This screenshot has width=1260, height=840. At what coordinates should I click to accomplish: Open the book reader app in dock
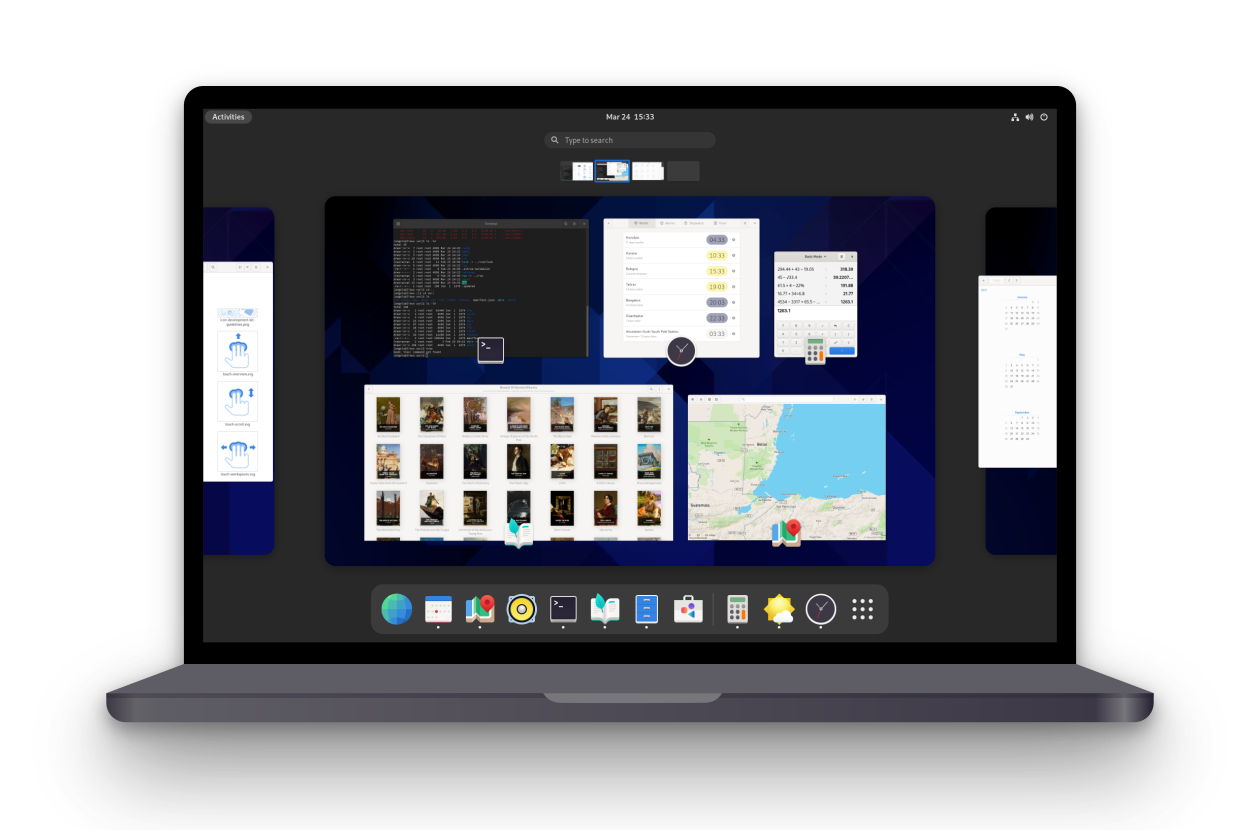pyautogui.click(x=605, y=609)
